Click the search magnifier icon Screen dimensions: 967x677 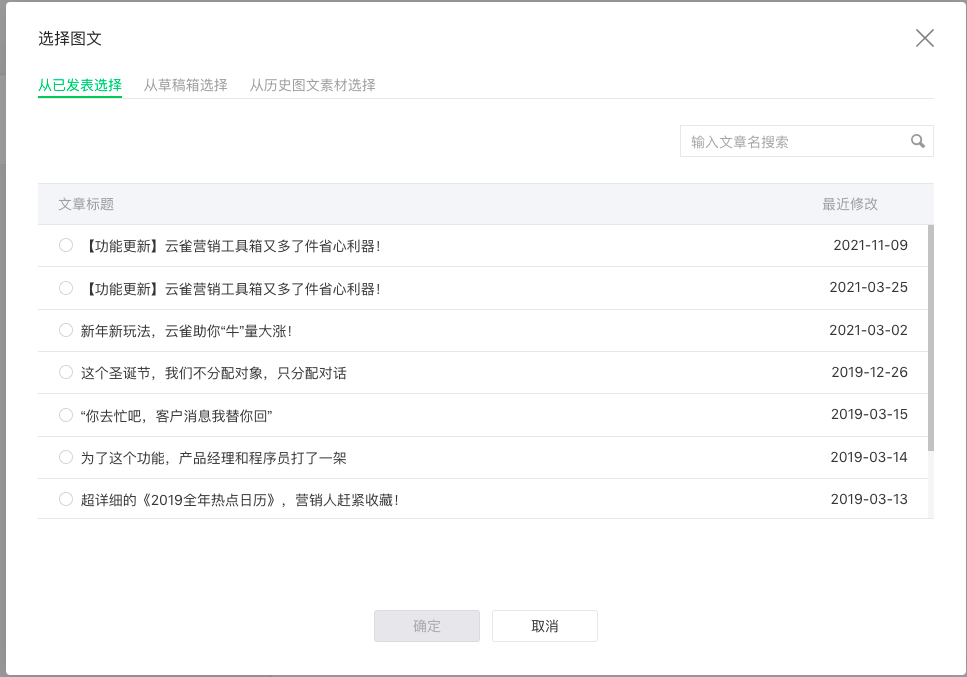[918, 141]
